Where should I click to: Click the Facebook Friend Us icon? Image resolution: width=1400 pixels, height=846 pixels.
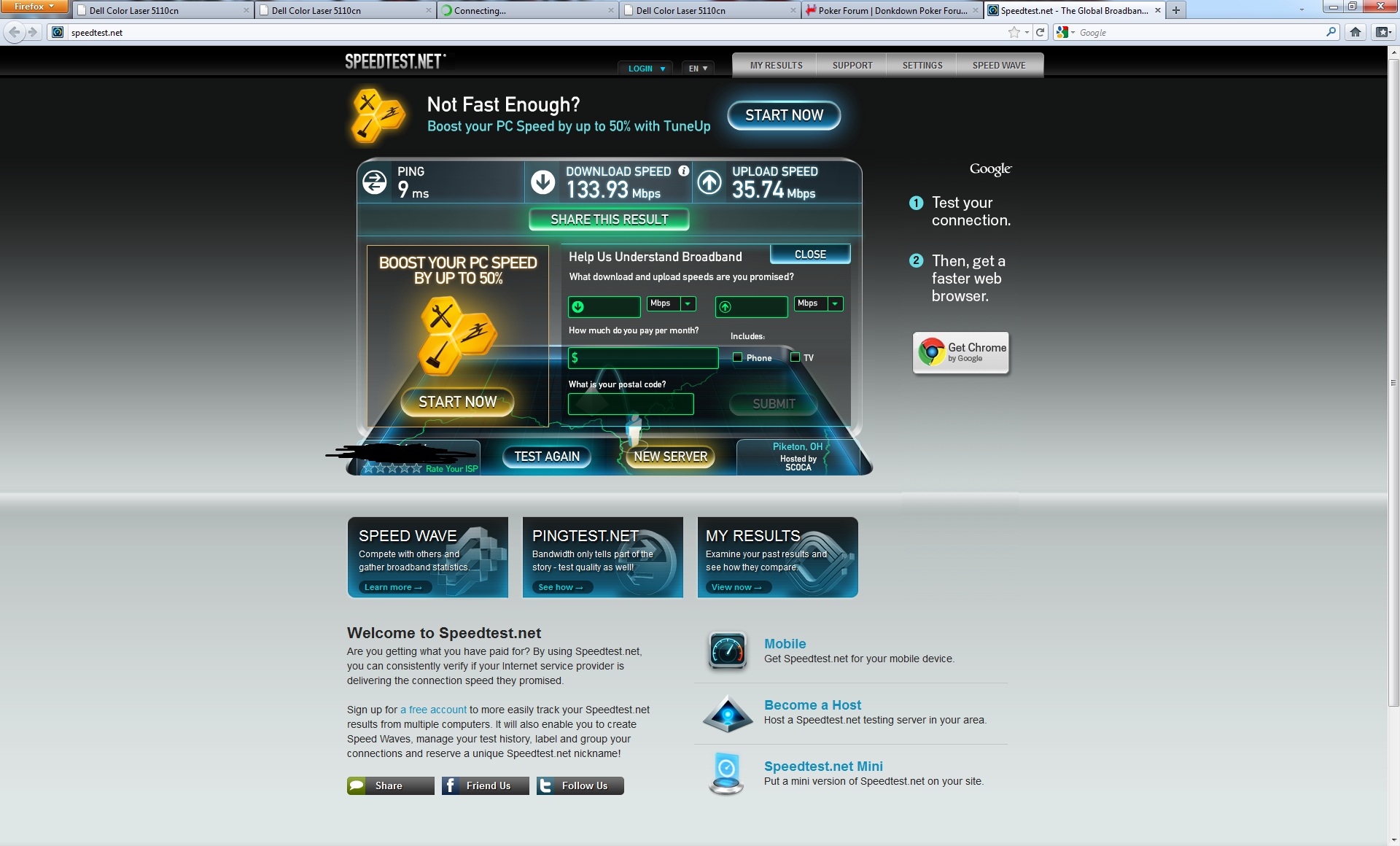pyautogui.click(x=451, y=785)
